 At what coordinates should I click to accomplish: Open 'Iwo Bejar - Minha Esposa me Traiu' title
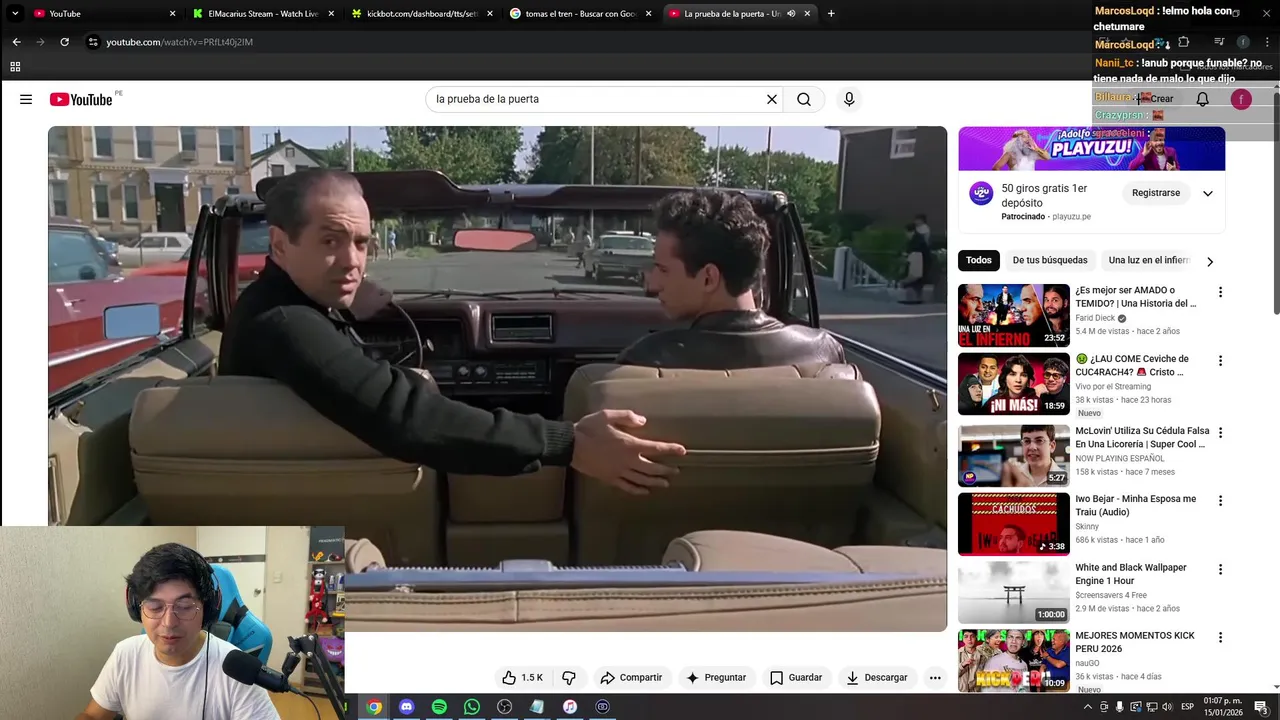1135,506
